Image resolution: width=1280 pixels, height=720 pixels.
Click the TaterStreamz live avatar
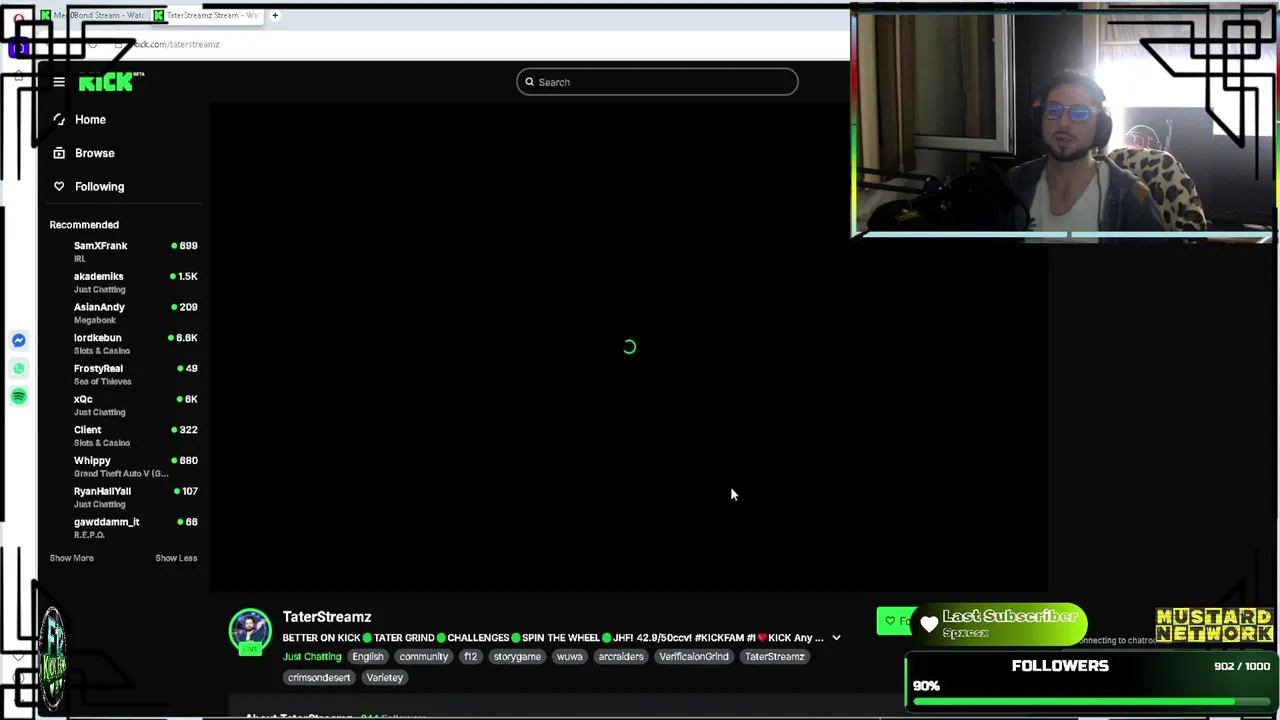(250, 631)
